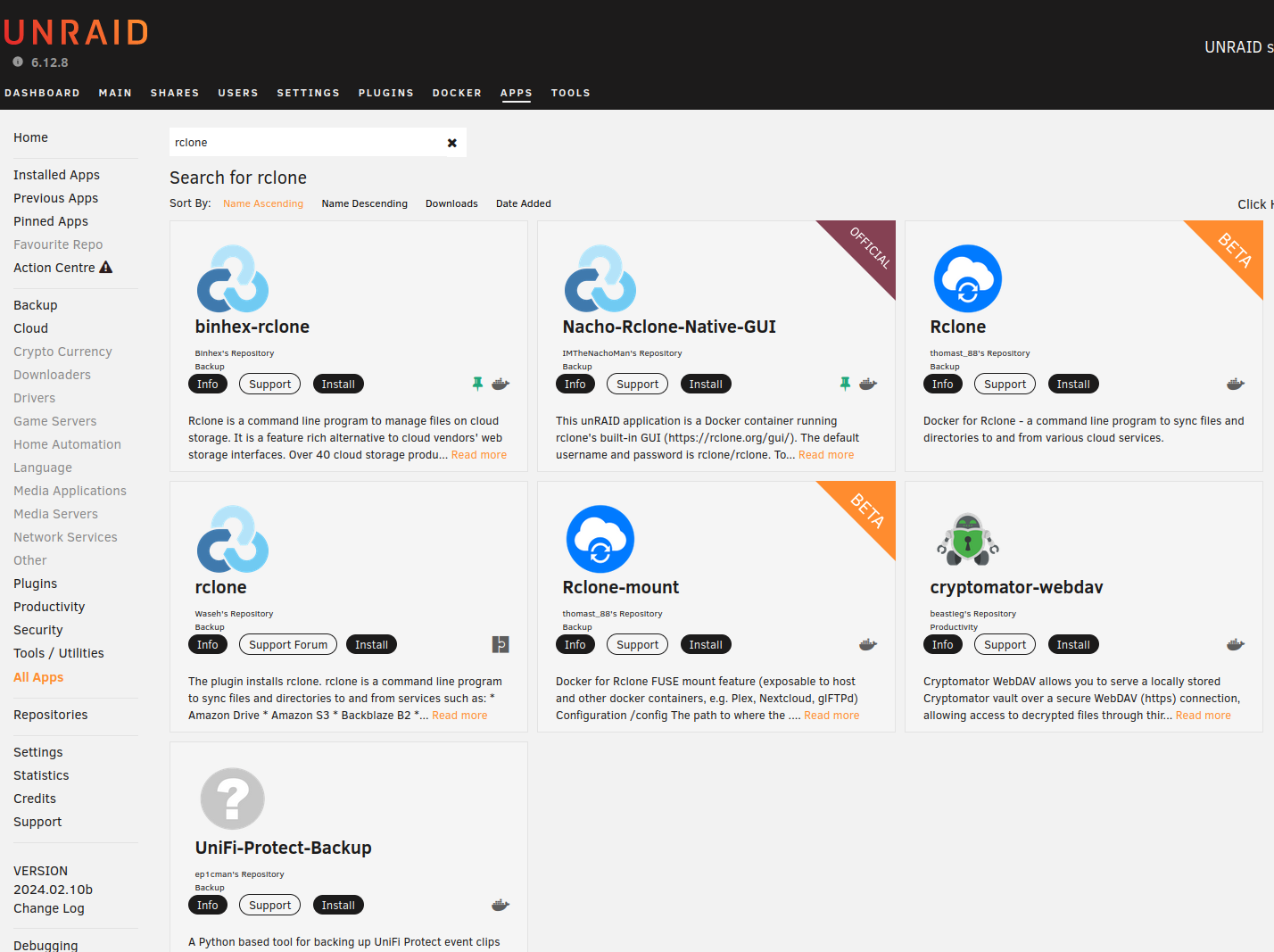Click the UNRAID logo
The image size is (1274, 952).
point(76,32)
